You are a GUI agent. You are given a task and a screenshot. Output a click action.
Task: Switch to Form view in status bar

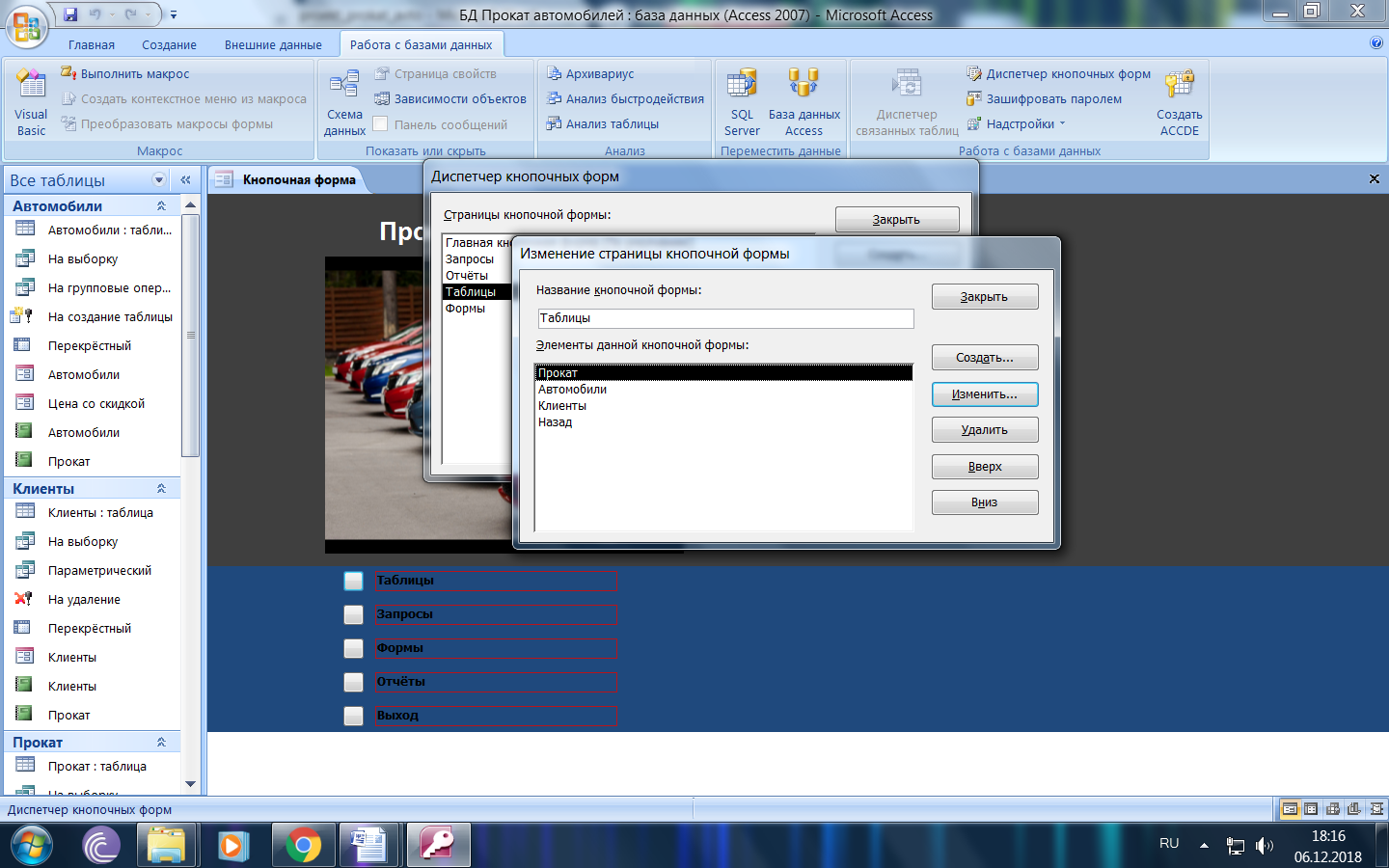pyautogui.click(x=1290, y=809)
